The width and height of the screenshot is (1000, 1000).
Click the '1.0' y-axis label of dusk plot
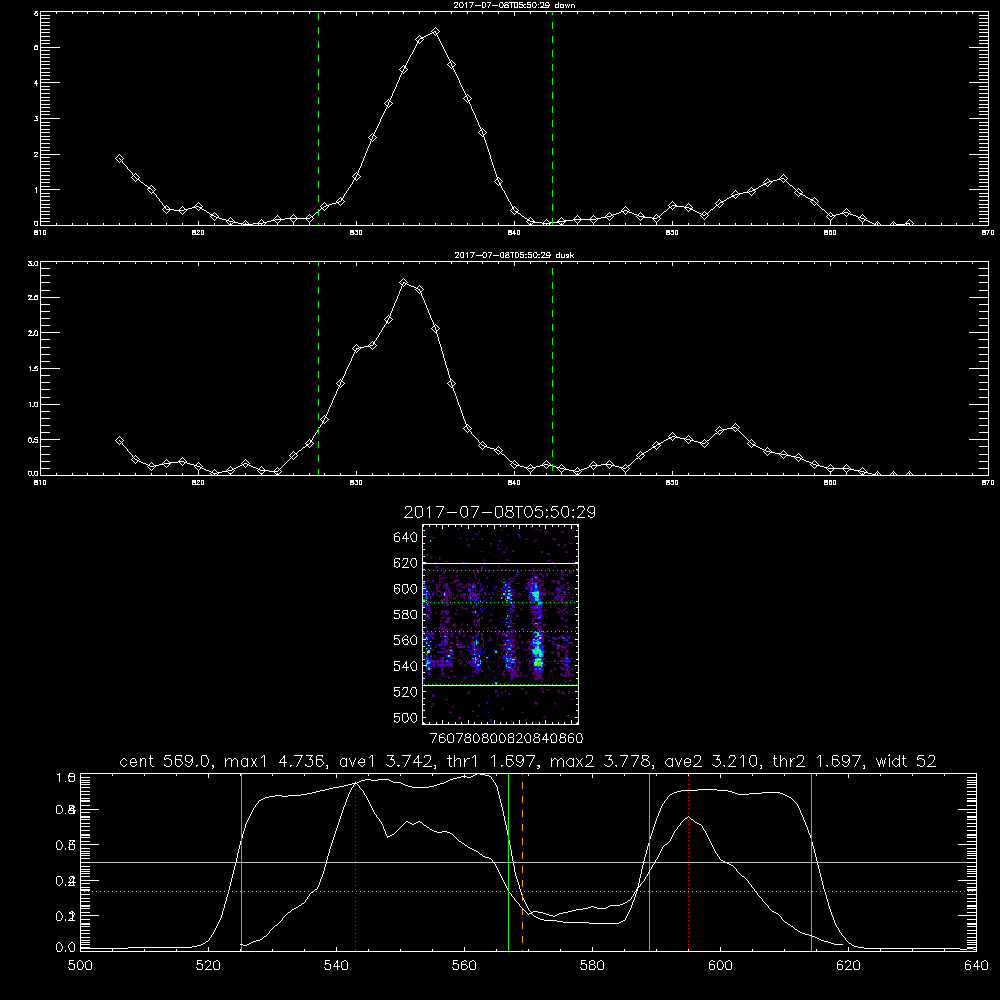[x=33, y=404]
